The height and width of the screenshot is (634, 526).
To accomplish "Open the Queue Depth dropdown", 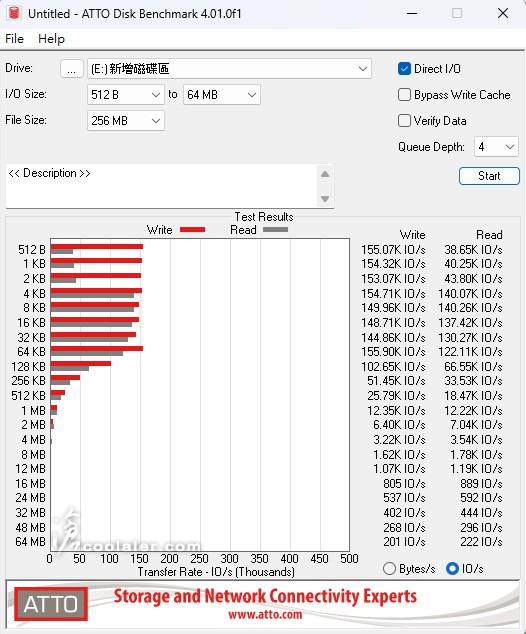I will tap(496, 147).
